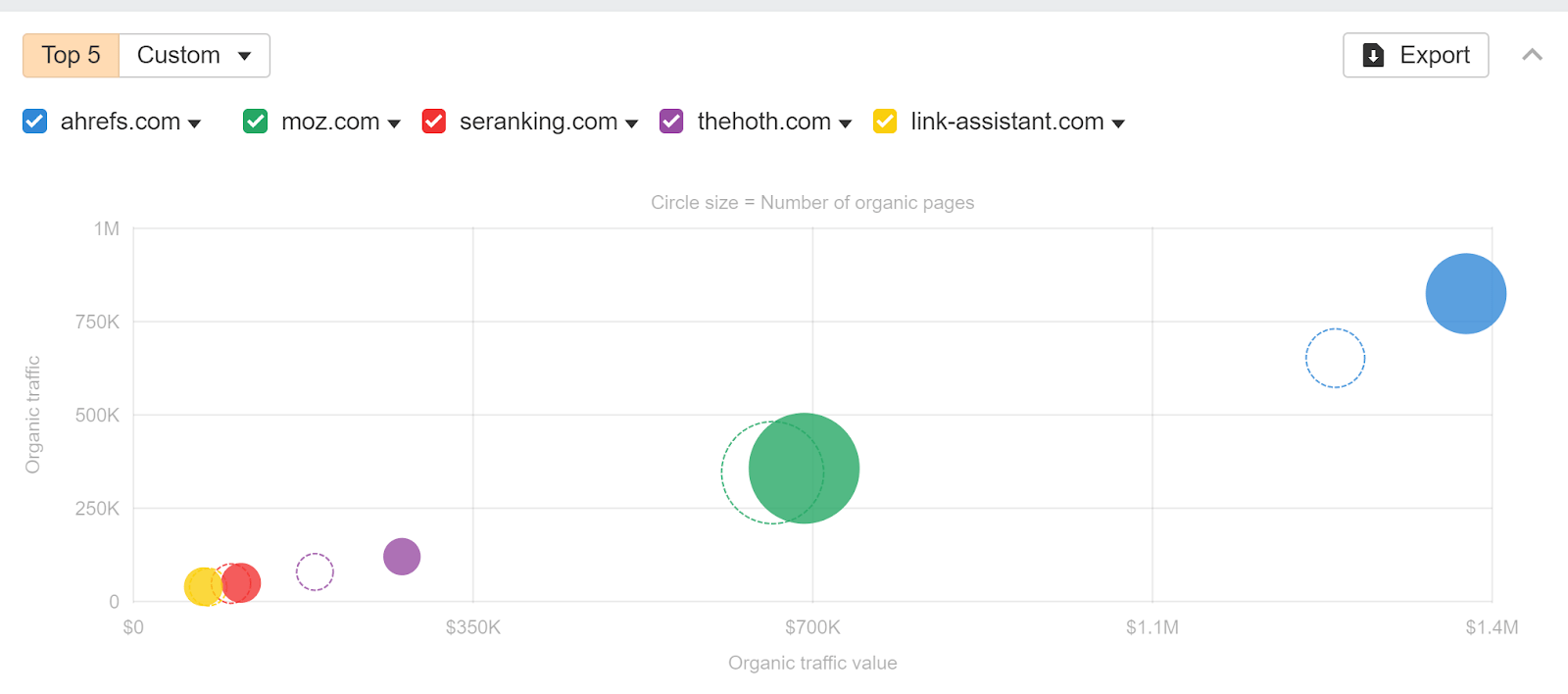
Task: Toggle the seranking.com checkbox off
Action: (x=433, y=121)
